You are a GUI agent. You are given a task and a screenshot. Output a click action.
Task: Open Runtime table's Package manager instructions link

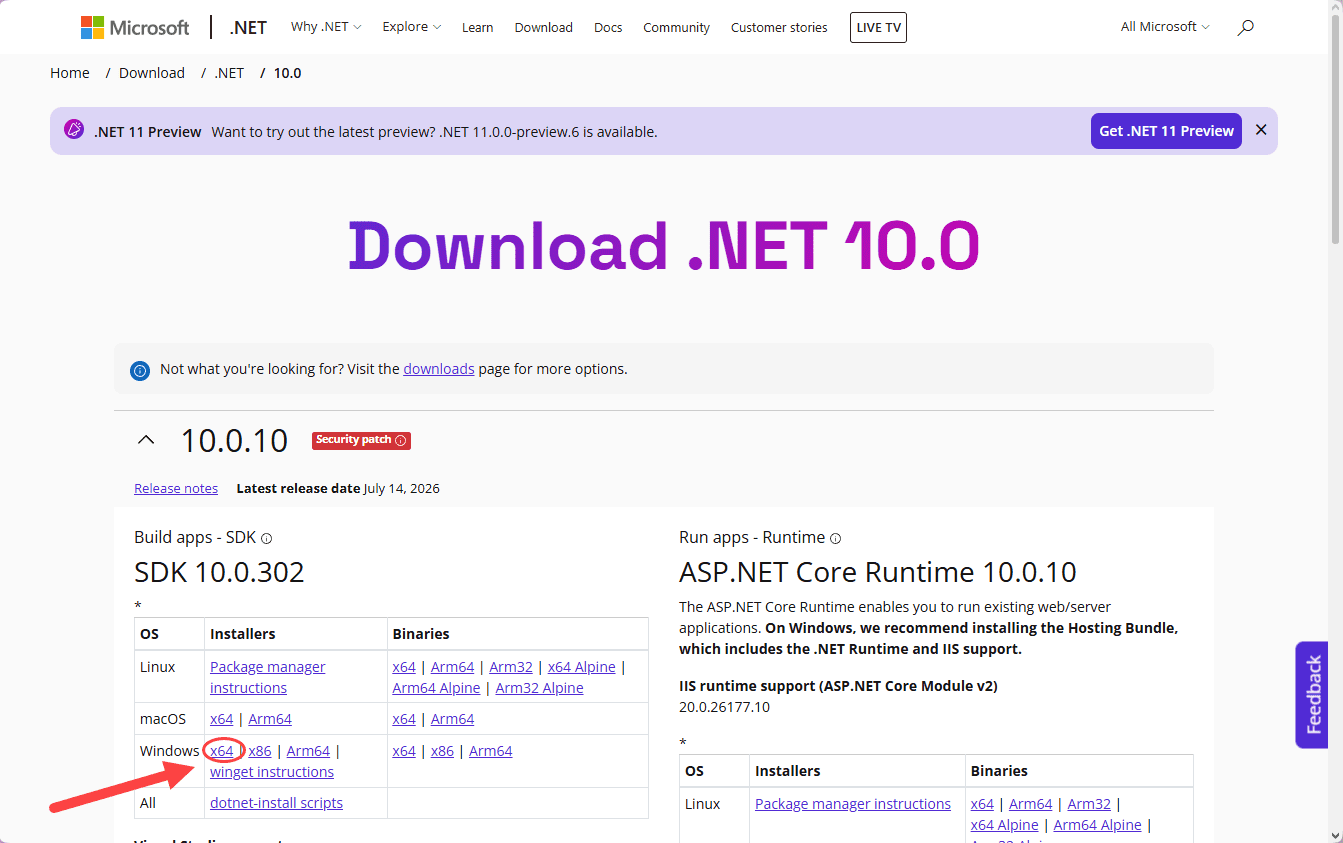pos(853,804)
